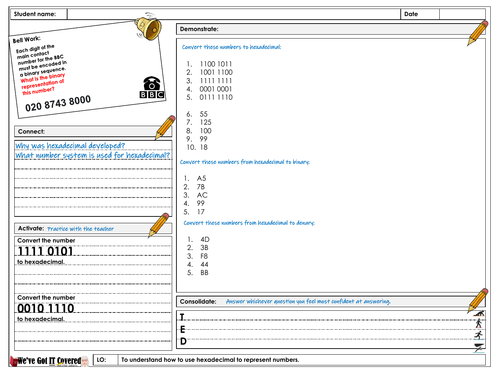Click binary value 0001 0001
Screen dimensions: 500x375
pyautogui.click(x=216, y=89)
